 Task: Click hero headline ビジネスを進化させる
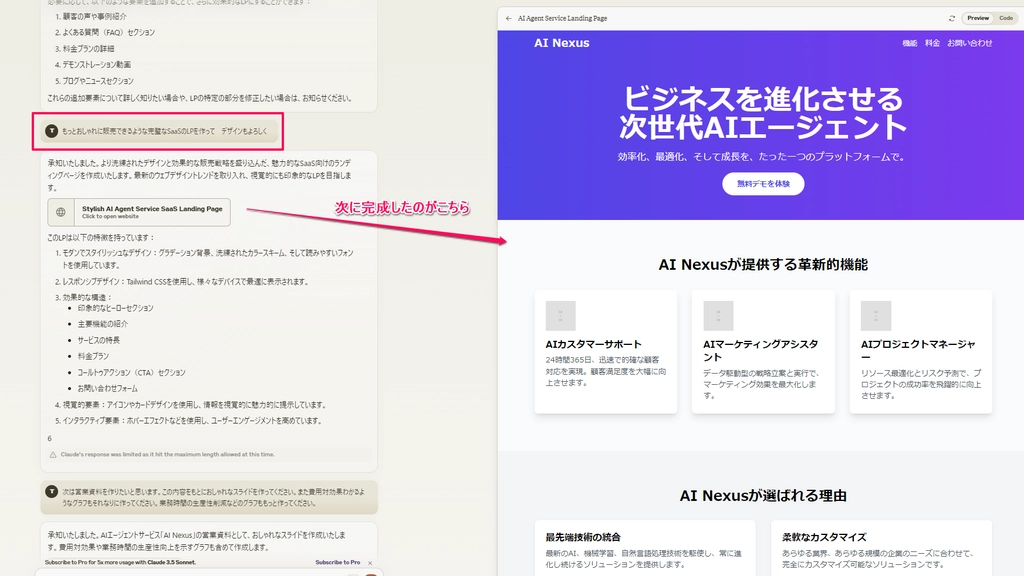click(763, 99)
